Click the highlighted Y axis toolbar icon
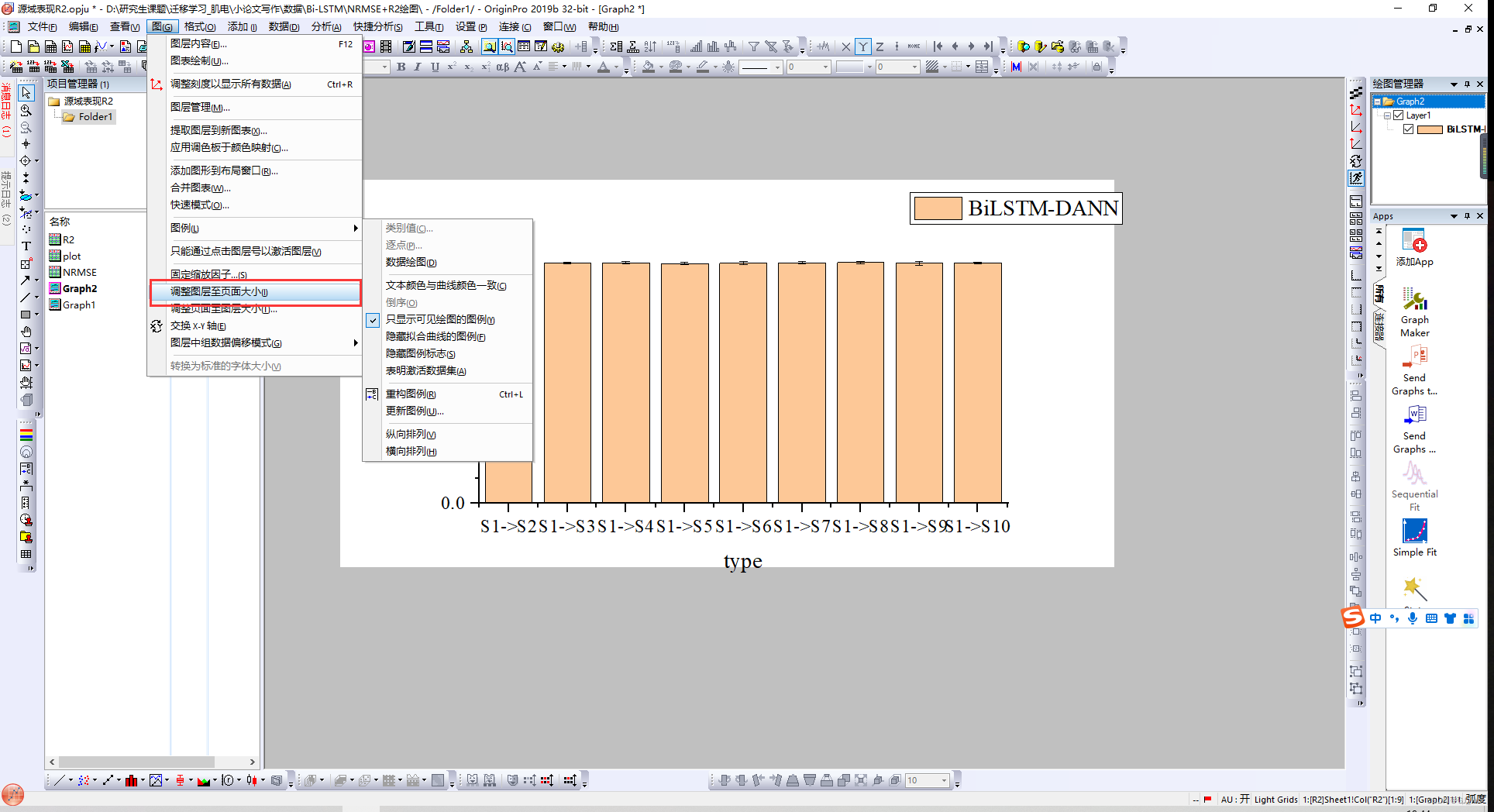 [x=862, y=46]
